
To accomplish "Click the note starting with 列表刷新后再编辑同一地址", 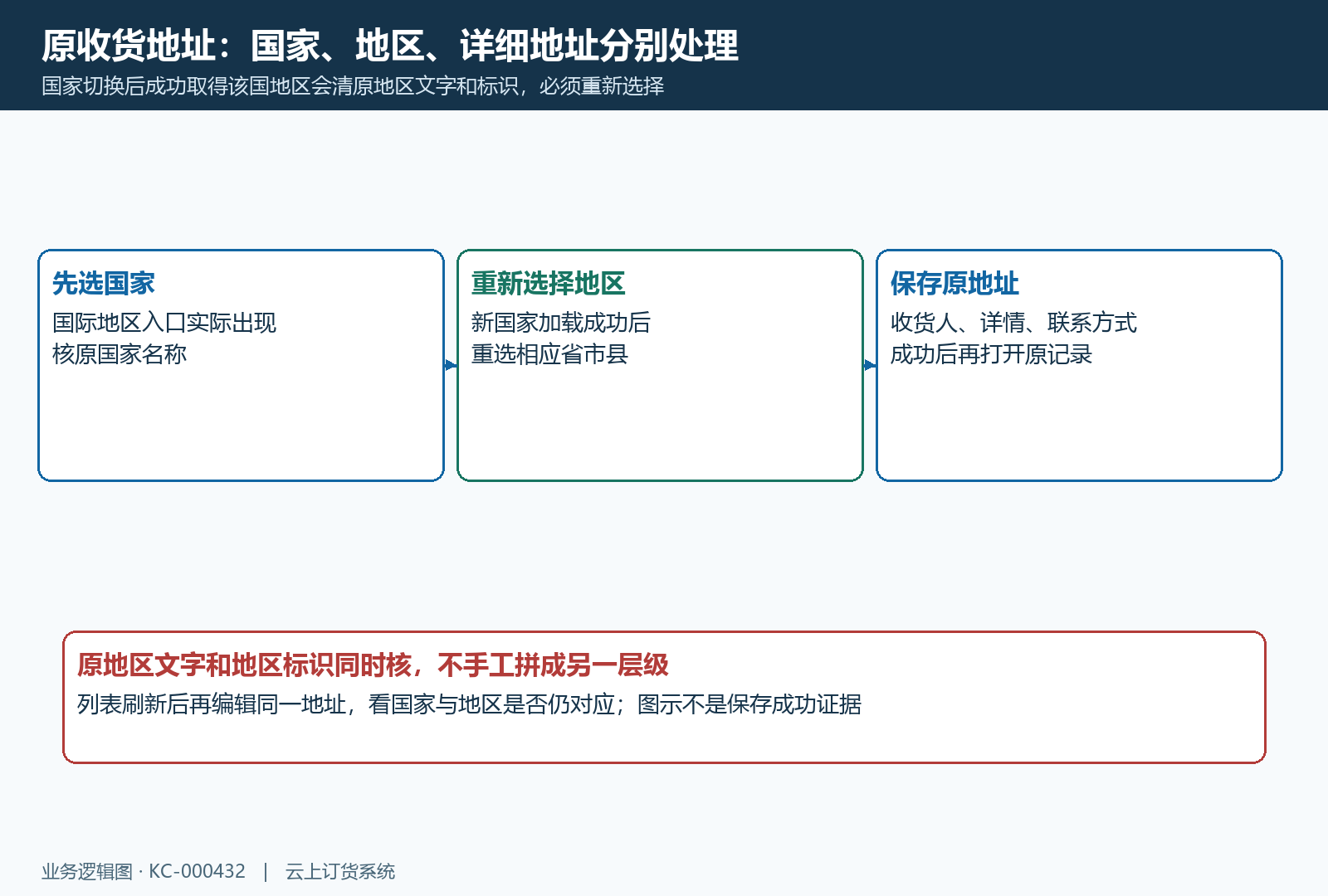I will coord(469,704).
